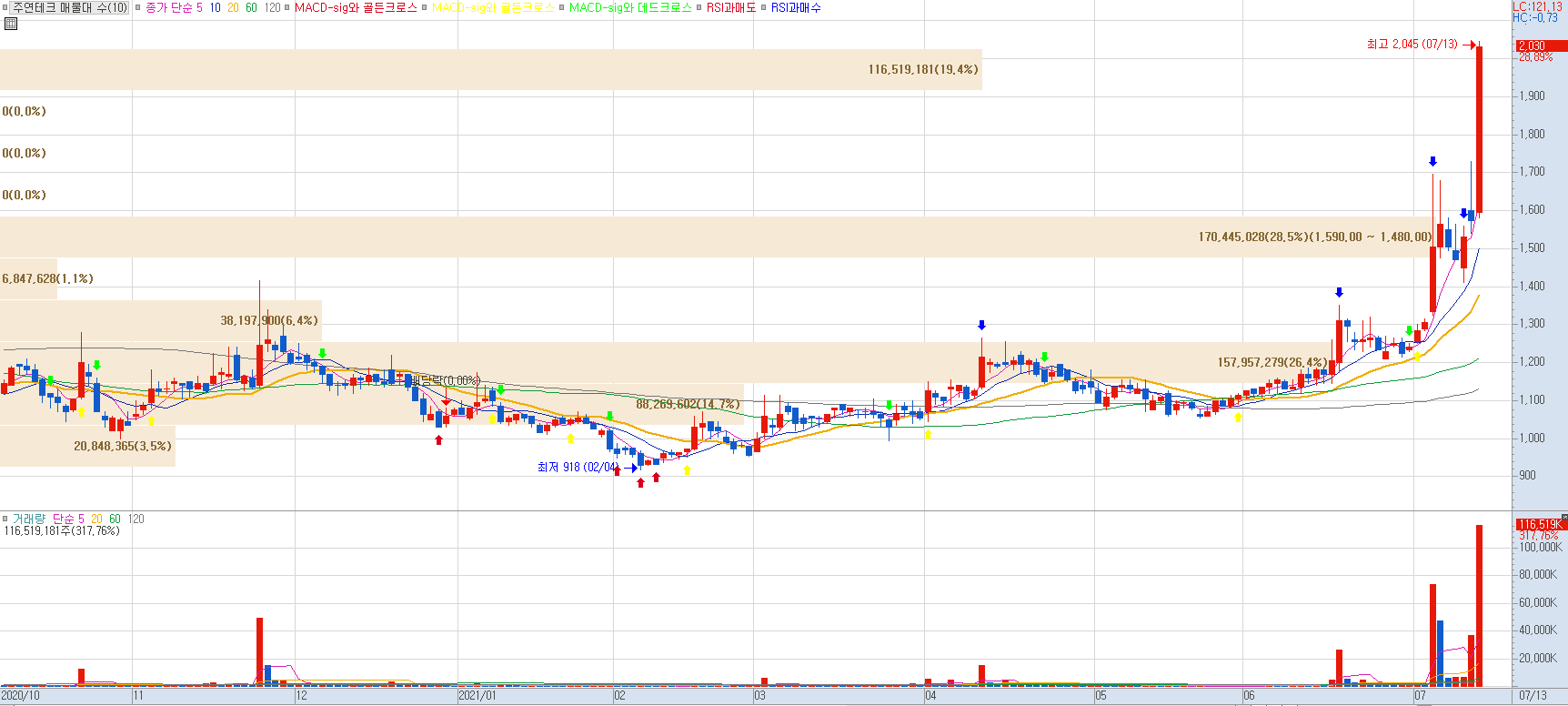Click the 28.89% change value
1568x706 pixels.
coord(1536,57)
